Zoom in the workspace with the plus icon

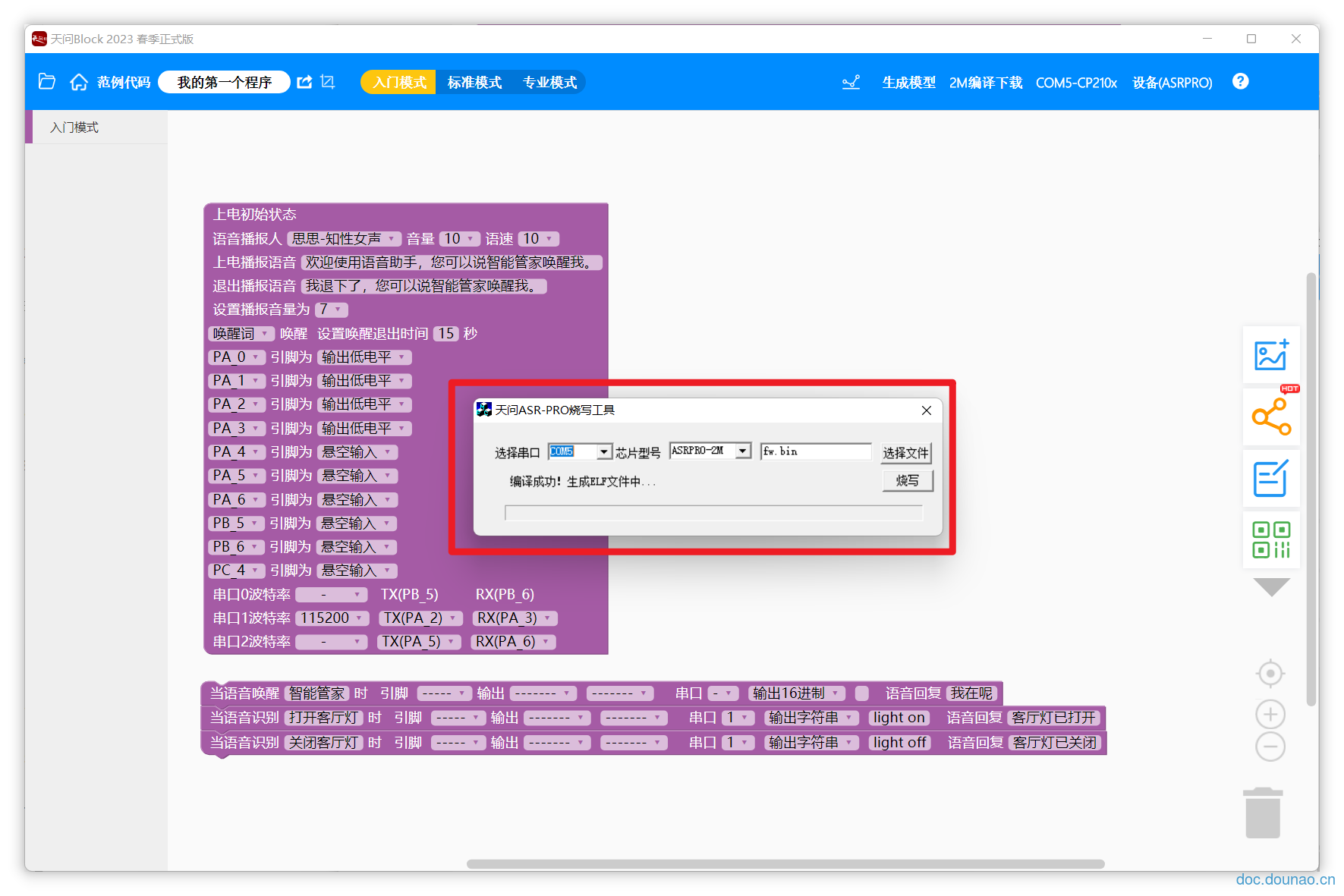pyautogui.click(x=1270, y=714)
